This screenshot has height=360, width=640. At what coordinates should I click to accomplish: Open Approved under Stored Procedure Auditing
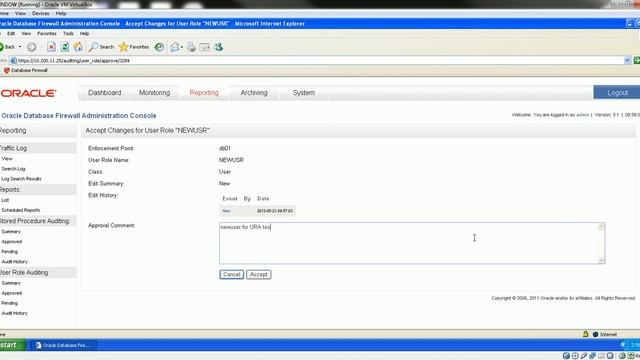pos(12,242)
